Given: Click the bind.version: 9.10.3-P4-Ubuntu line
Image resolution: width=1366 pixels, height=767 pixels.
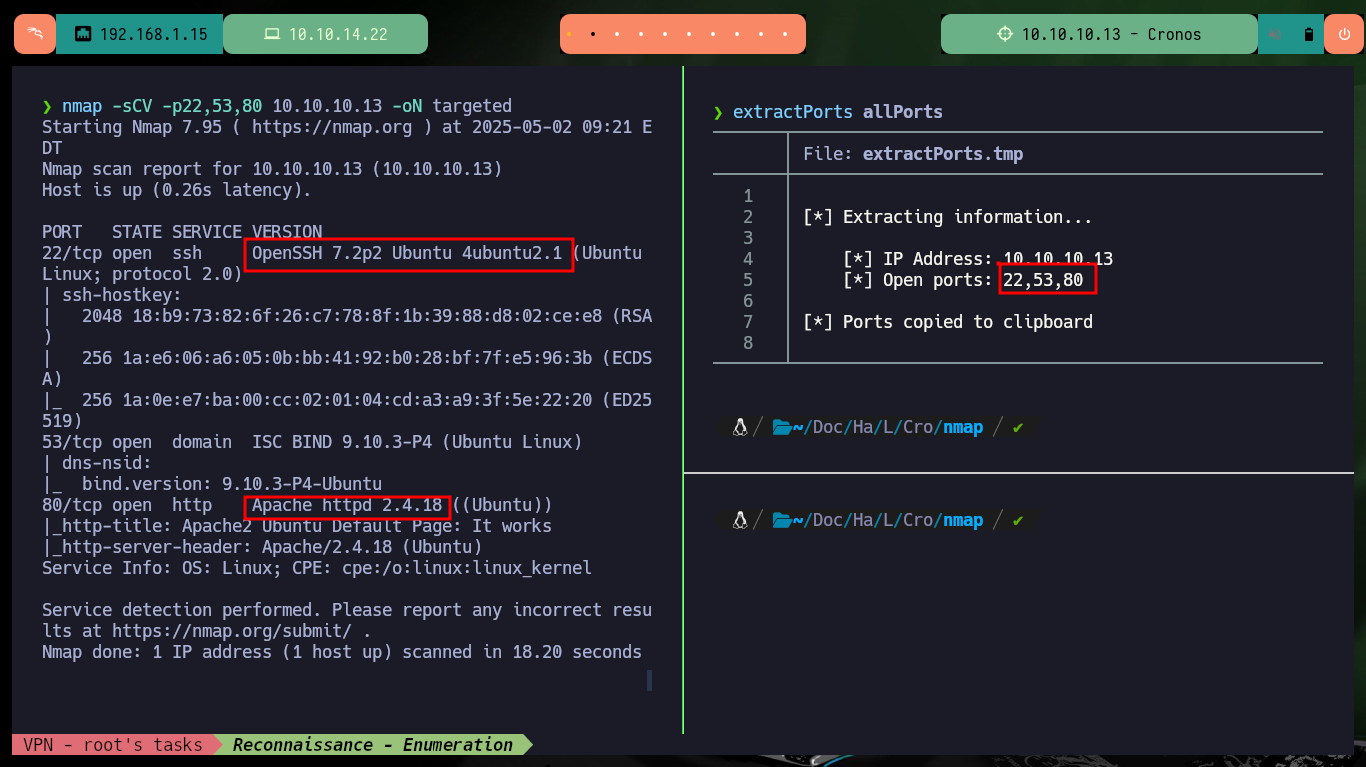Looking at the screenshot, I should [212, 484].
